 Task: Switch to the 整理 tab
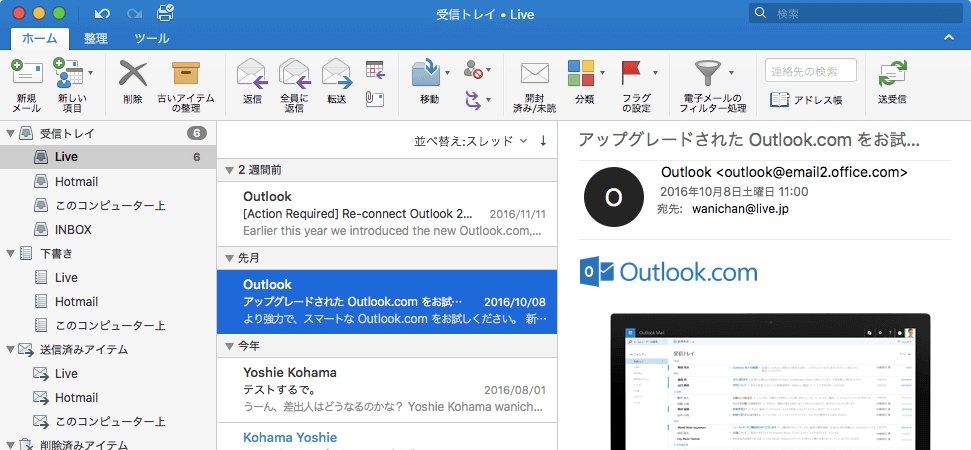[96, 38]
